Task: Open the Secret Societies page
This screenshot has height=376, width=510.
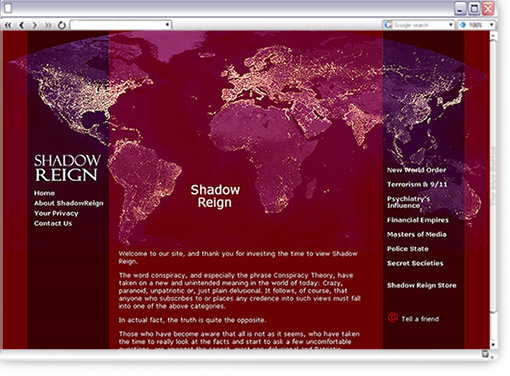Action: [x=415, y=263]
